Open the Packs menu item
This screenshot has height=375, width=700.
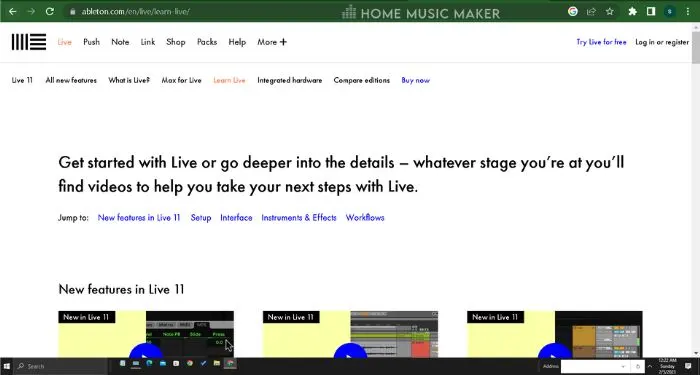(207, 42)
